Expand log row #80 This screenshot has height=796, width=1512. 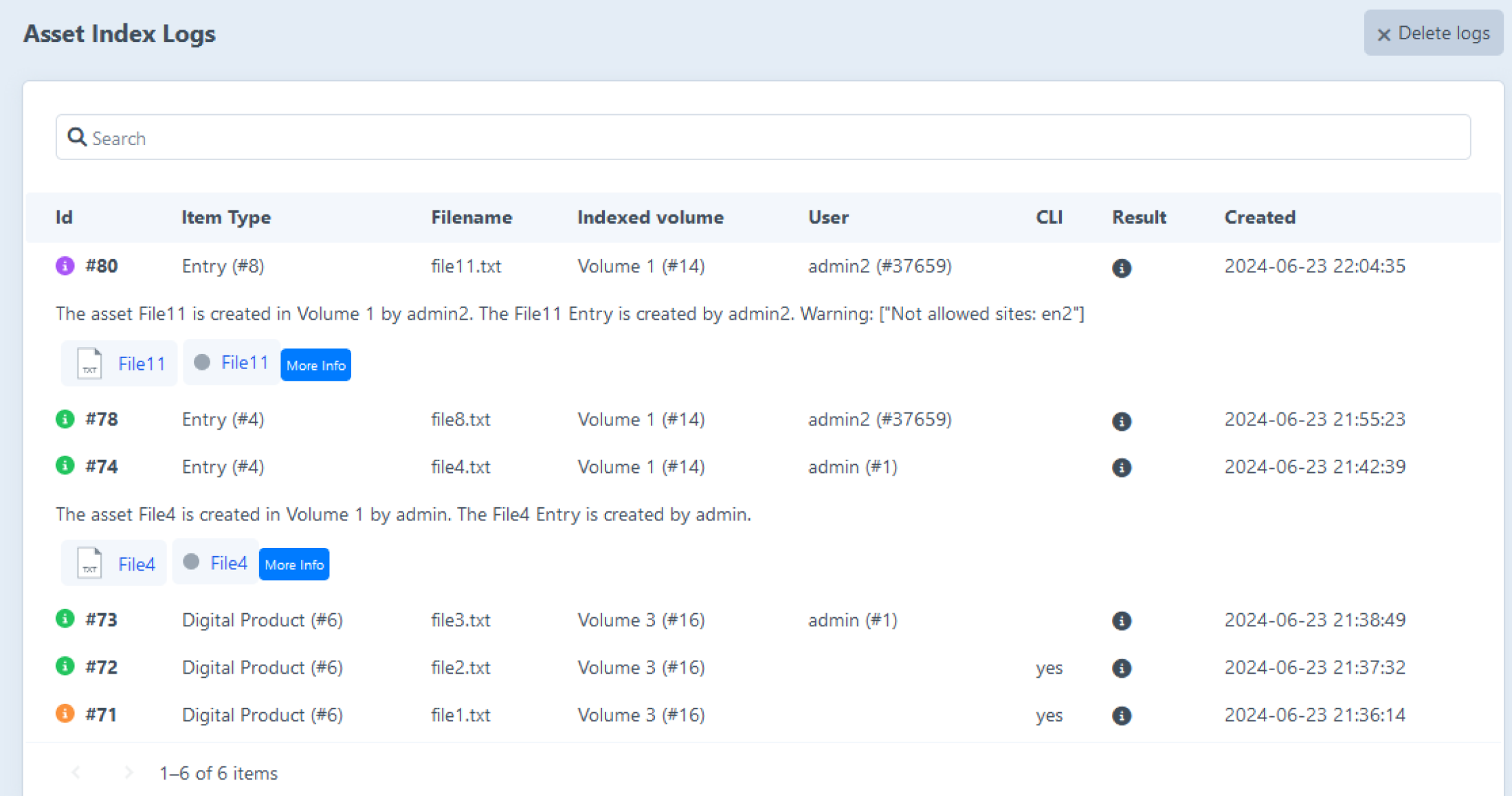(x=763, y=266)
